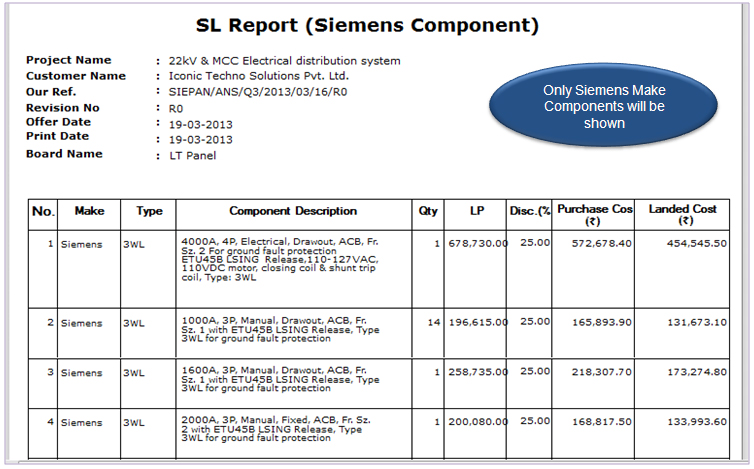Click landed cost 173,274.80
Image resolution: width=754 pixels, height=469 pixels.
[x=697, y=372]
